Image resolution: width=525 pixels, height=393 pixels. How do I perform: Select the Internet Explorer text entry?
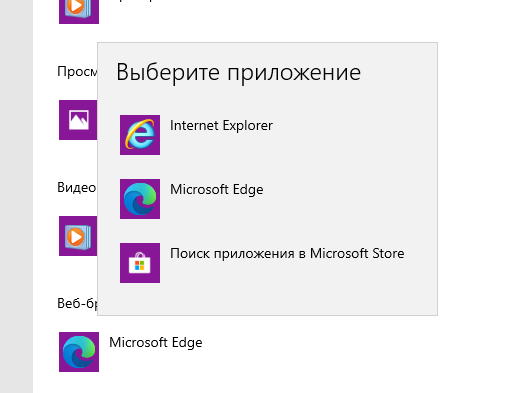pyautogui.click(x=221, y=126)
